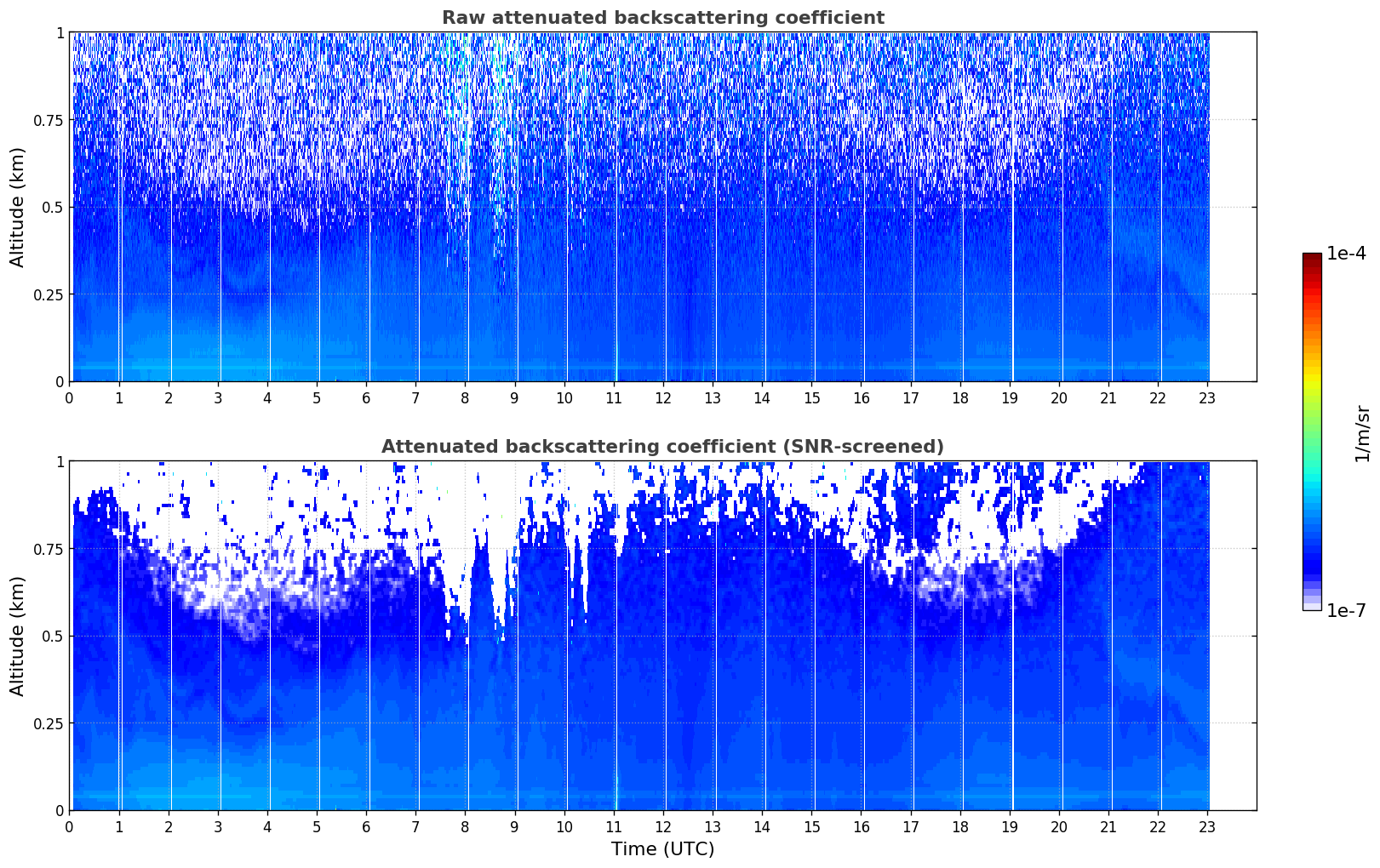
Task: Click the hour 11 tick label on the bottom plot
Action: (x=613, y=827)
